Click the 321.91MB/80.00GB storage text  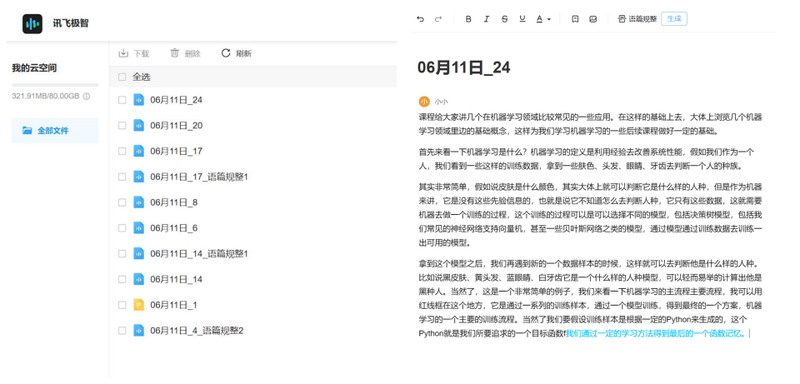(x=45, y=96)
